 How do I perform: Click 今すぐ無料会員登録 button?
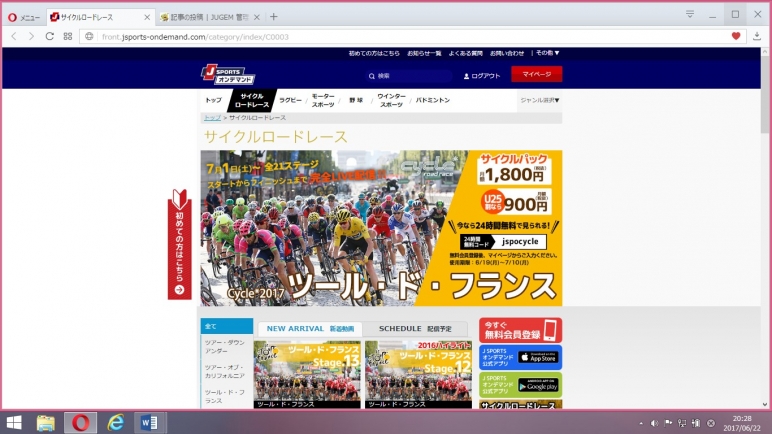point(520,330)
